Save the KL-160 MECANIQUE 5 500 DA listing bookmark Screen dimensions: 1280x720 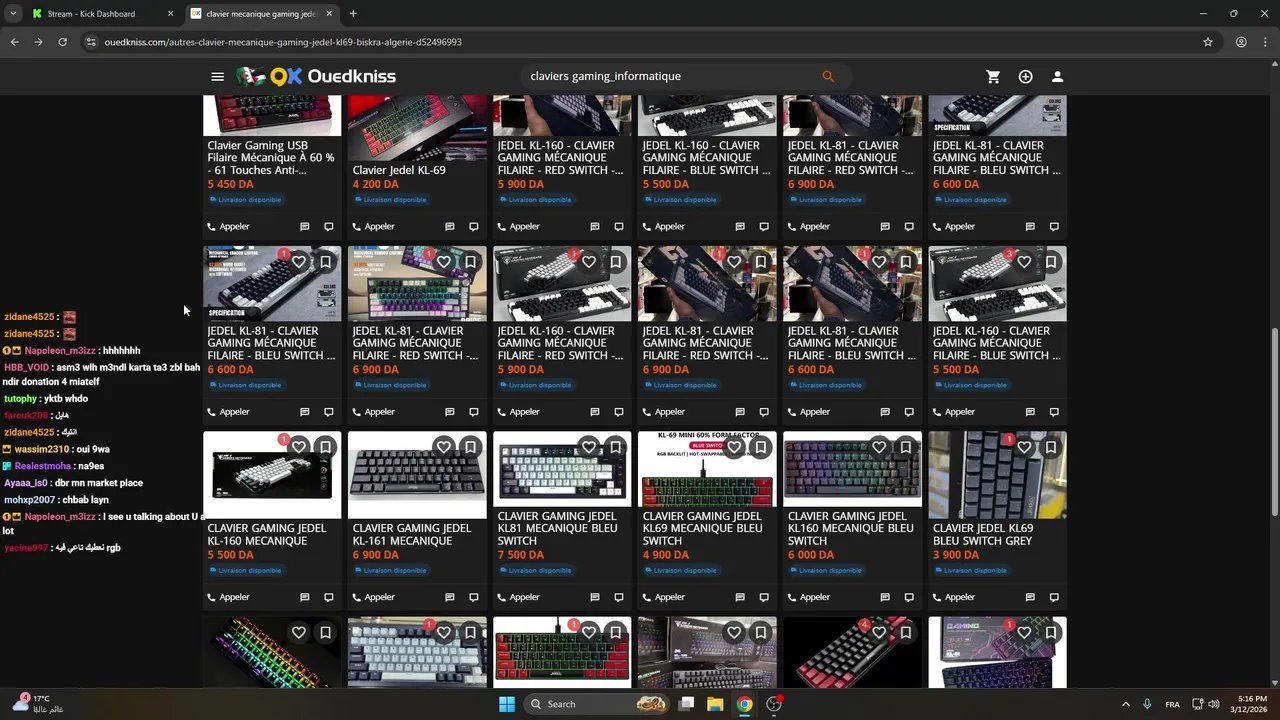(325, 447)
